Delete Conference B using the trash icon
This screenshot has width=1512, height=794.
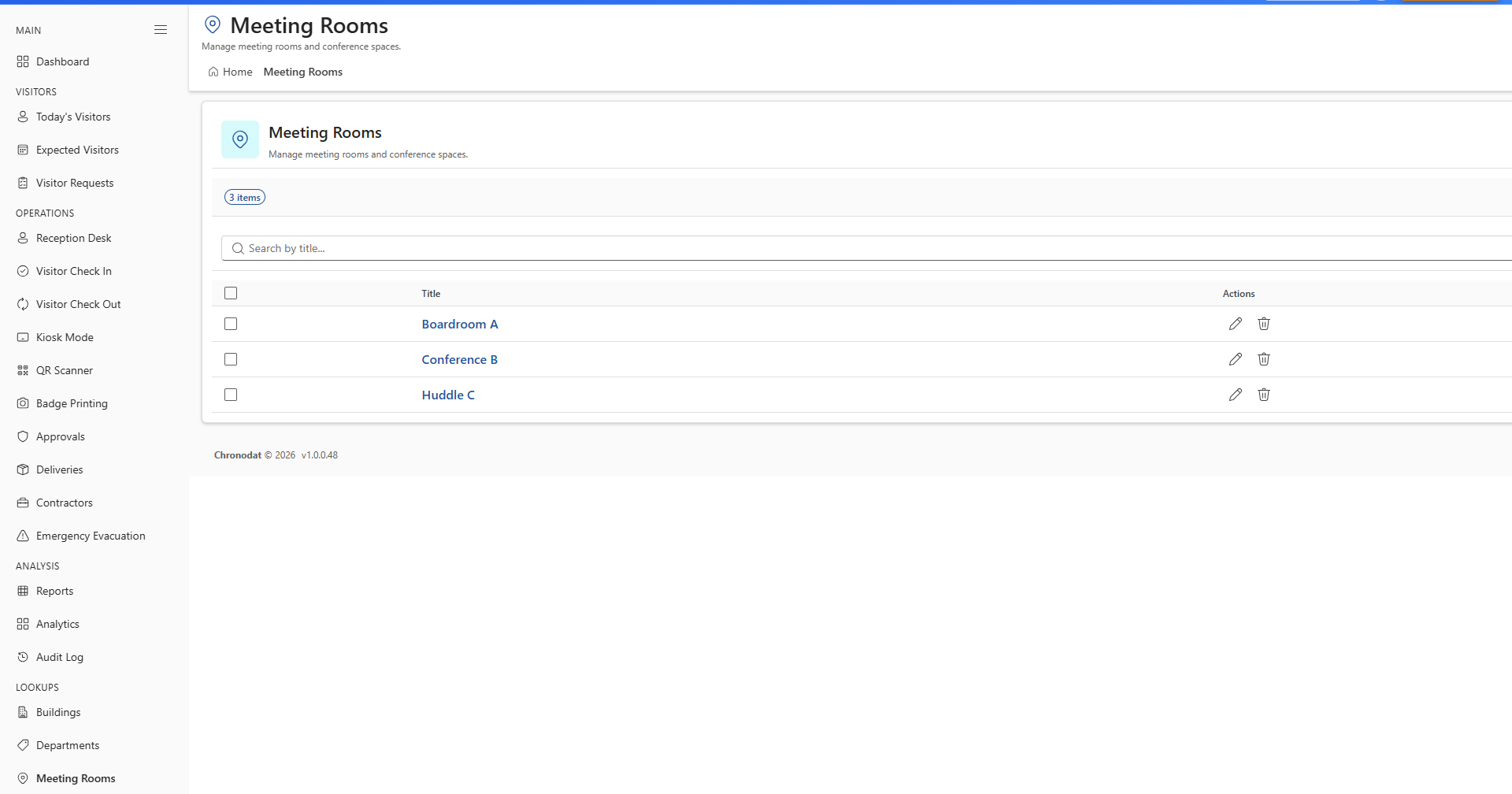click(1264, 359)
